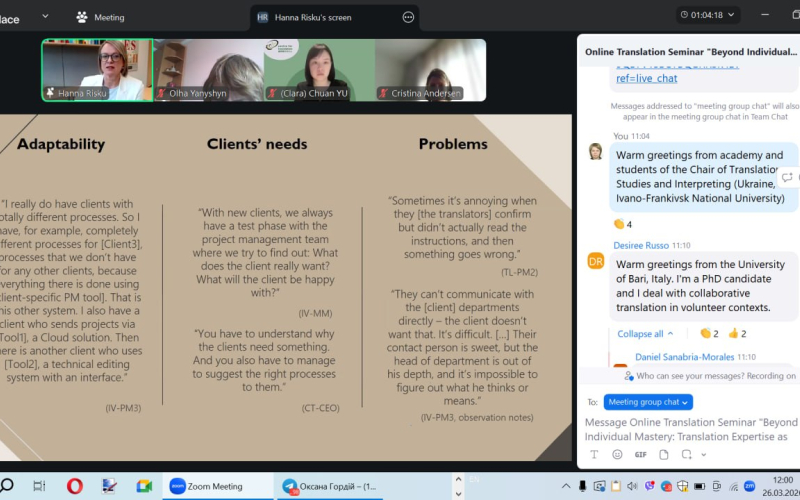Open Opera browser from the taskbar
This screenshot has width=800, height=500.
(x=74, y=486)
